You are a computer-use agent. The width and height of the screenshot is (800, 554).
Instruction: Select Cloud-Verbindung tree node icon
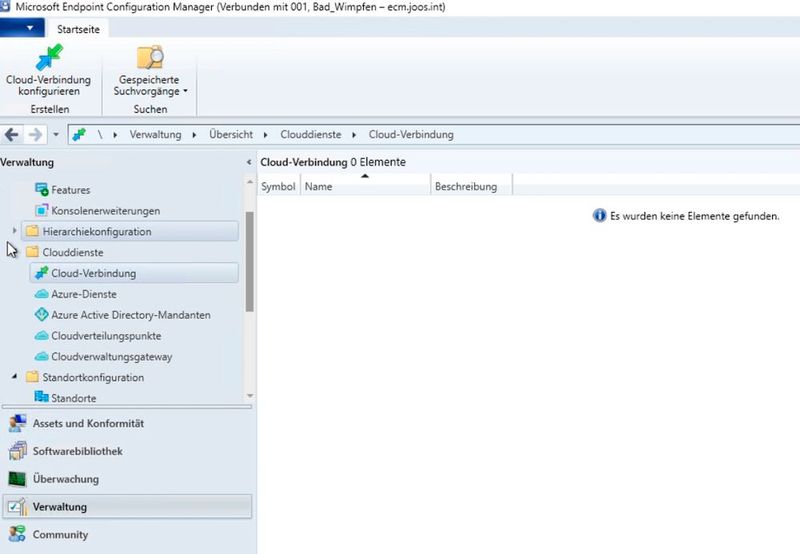click(41, 273)
